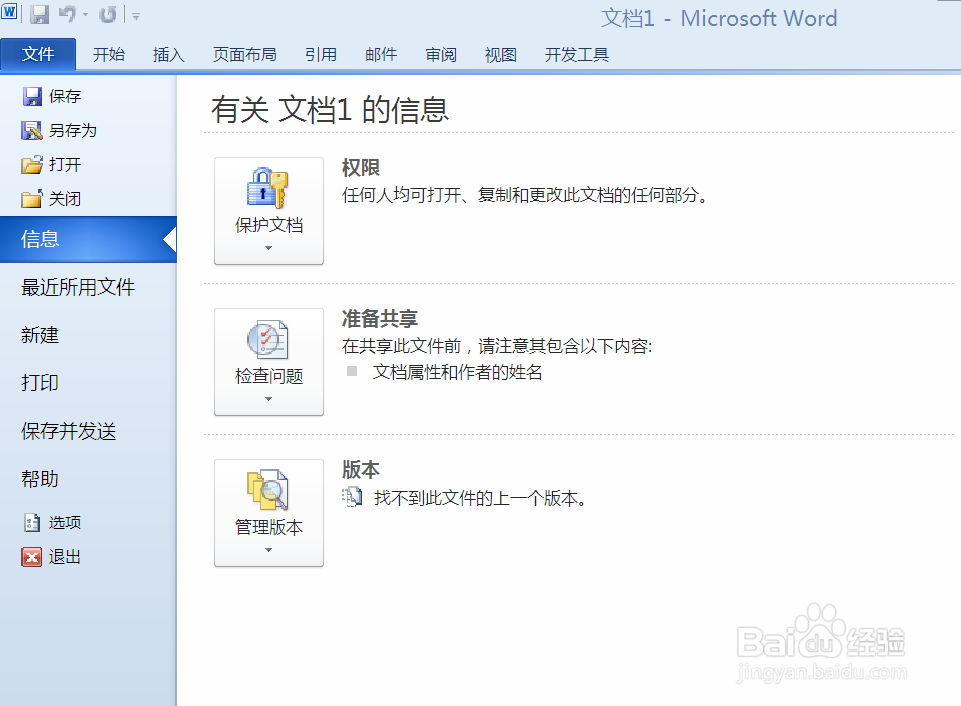Viewport: 961px width, 706px height.
Task: Open the Undo history dropdown arrow
Action: coord(85,15)
